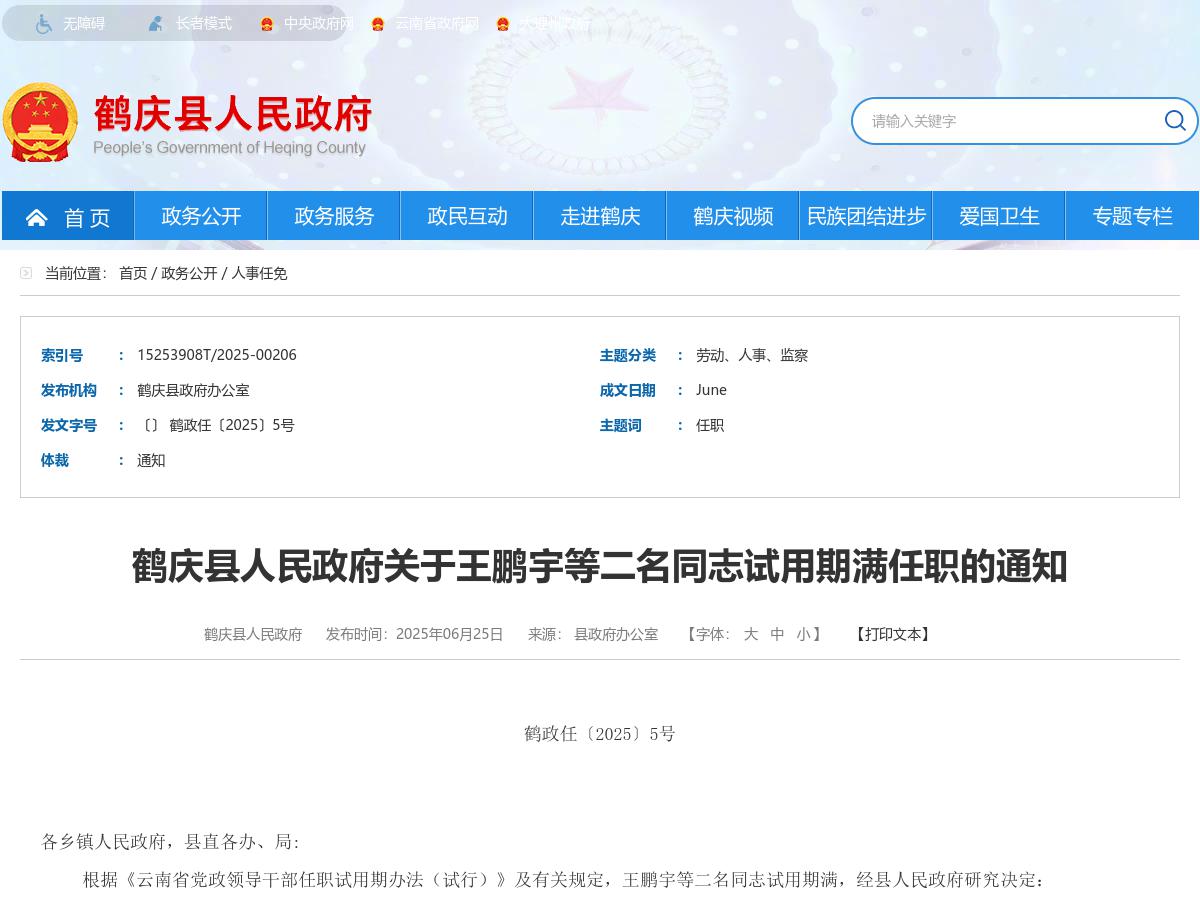Select the 中 medium font size control
Screen dimensions: 1200x900
pos(777,634)
